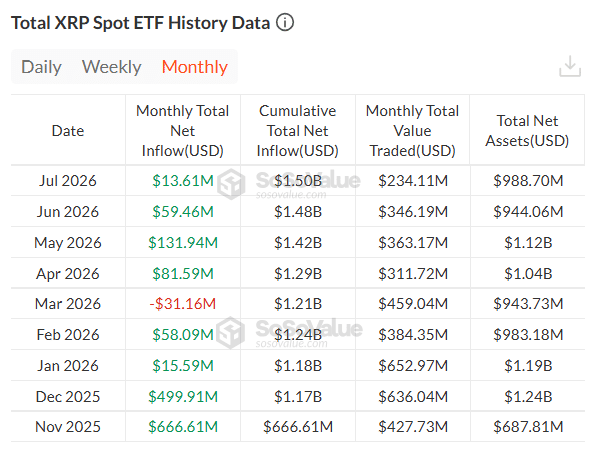Click the $652.97M value traded for Jan 2026
Image resolution: width=592 pixels, height=452 pixels.
point(413,366)
